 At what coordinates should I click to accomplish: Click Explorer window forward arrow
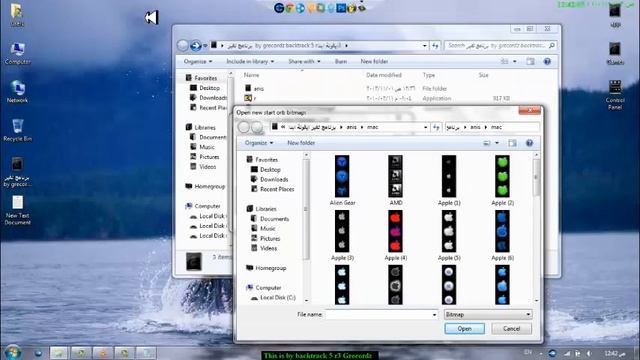196,46
